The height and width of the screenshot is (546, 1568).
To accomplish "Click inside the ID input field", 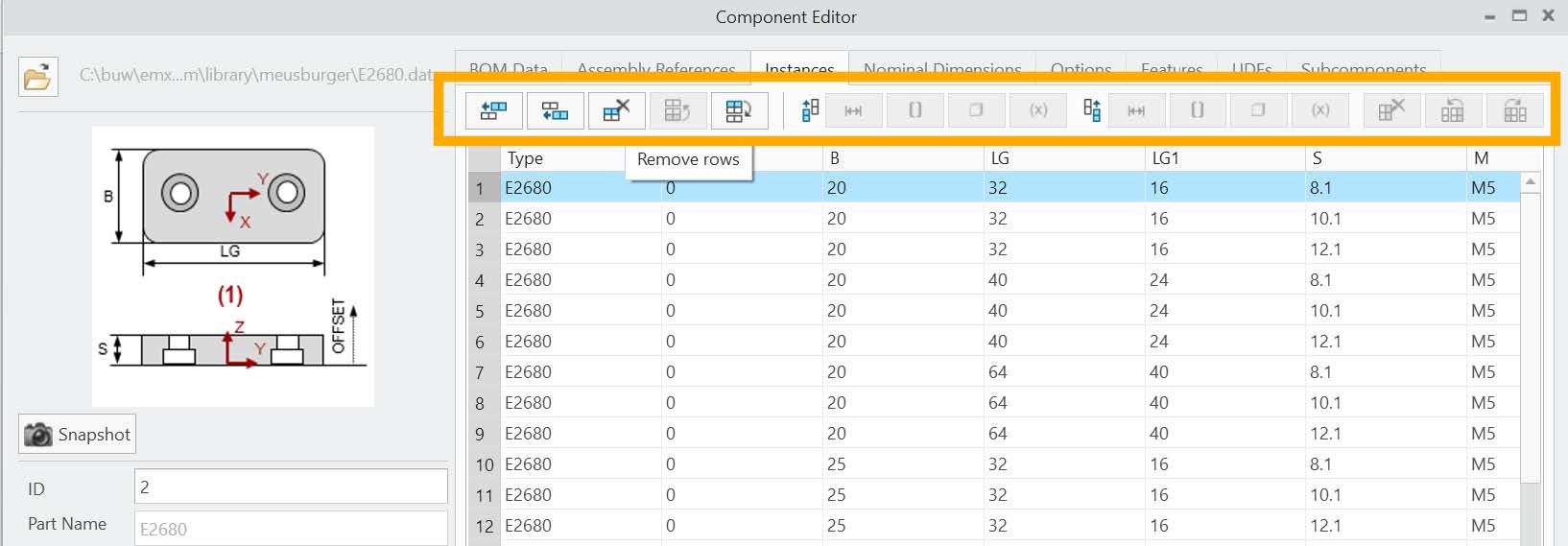I will [290, 487].
